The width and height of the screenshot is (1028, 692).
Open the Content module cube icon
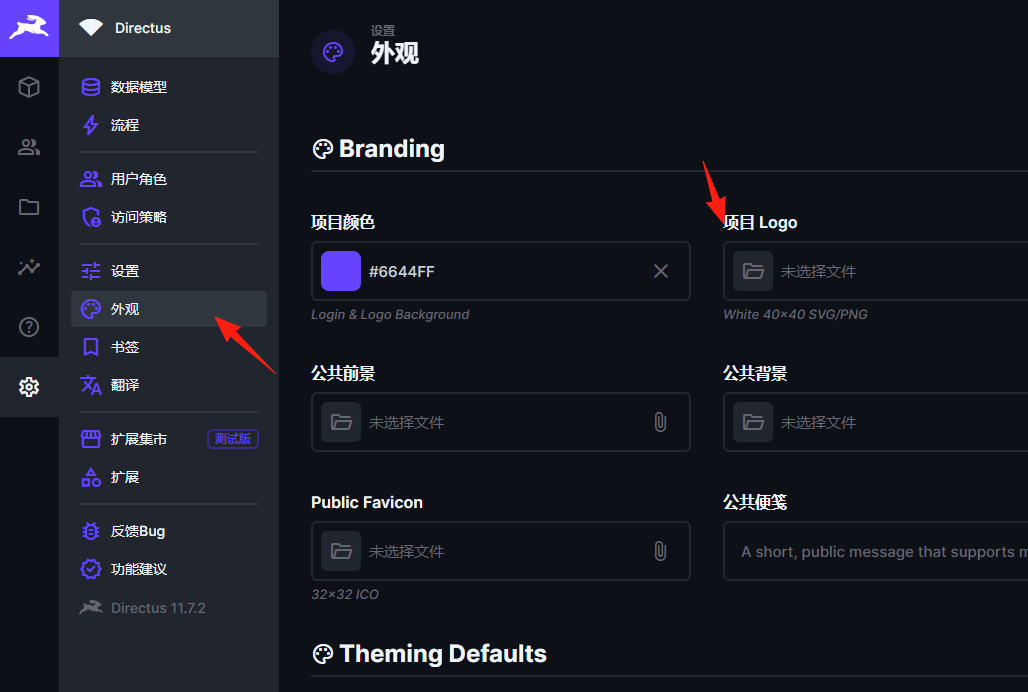tap(29, 87)
